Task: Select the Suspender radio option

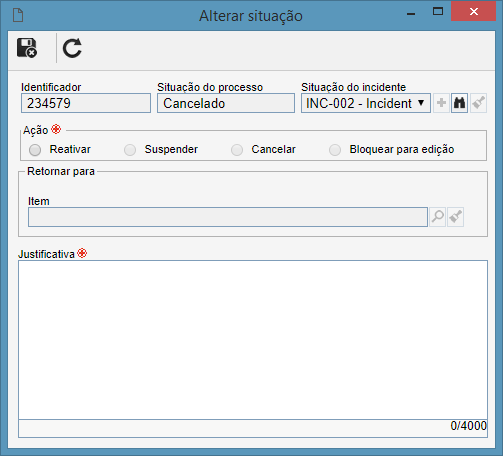Action: pyautogui.click(x=130, y=150)
